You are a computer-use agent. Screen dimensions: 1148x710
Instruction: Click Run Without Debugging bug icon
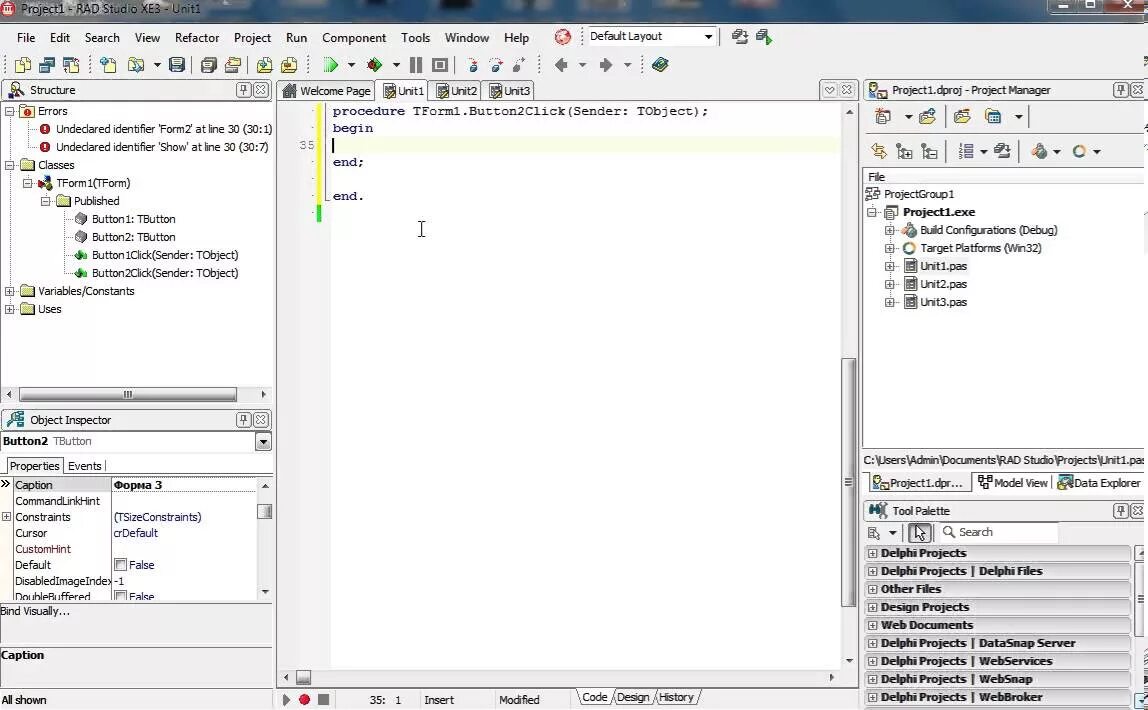coord(374,65)
